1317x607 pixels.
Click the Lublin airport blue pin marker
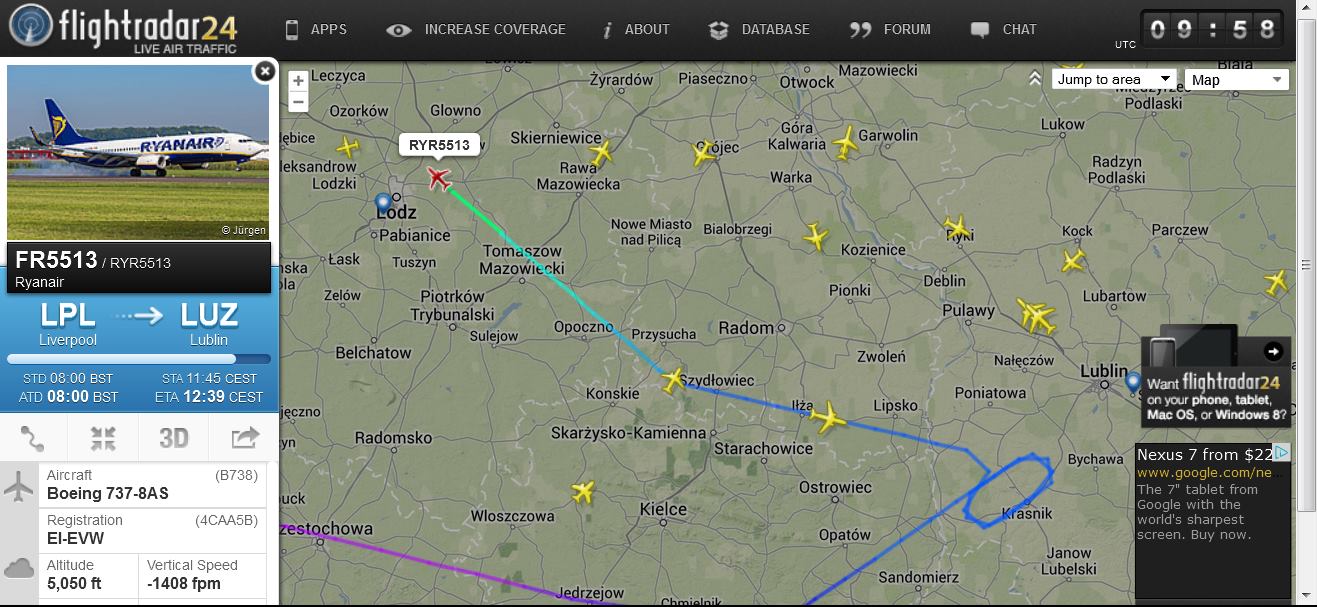pos(1133,382)
